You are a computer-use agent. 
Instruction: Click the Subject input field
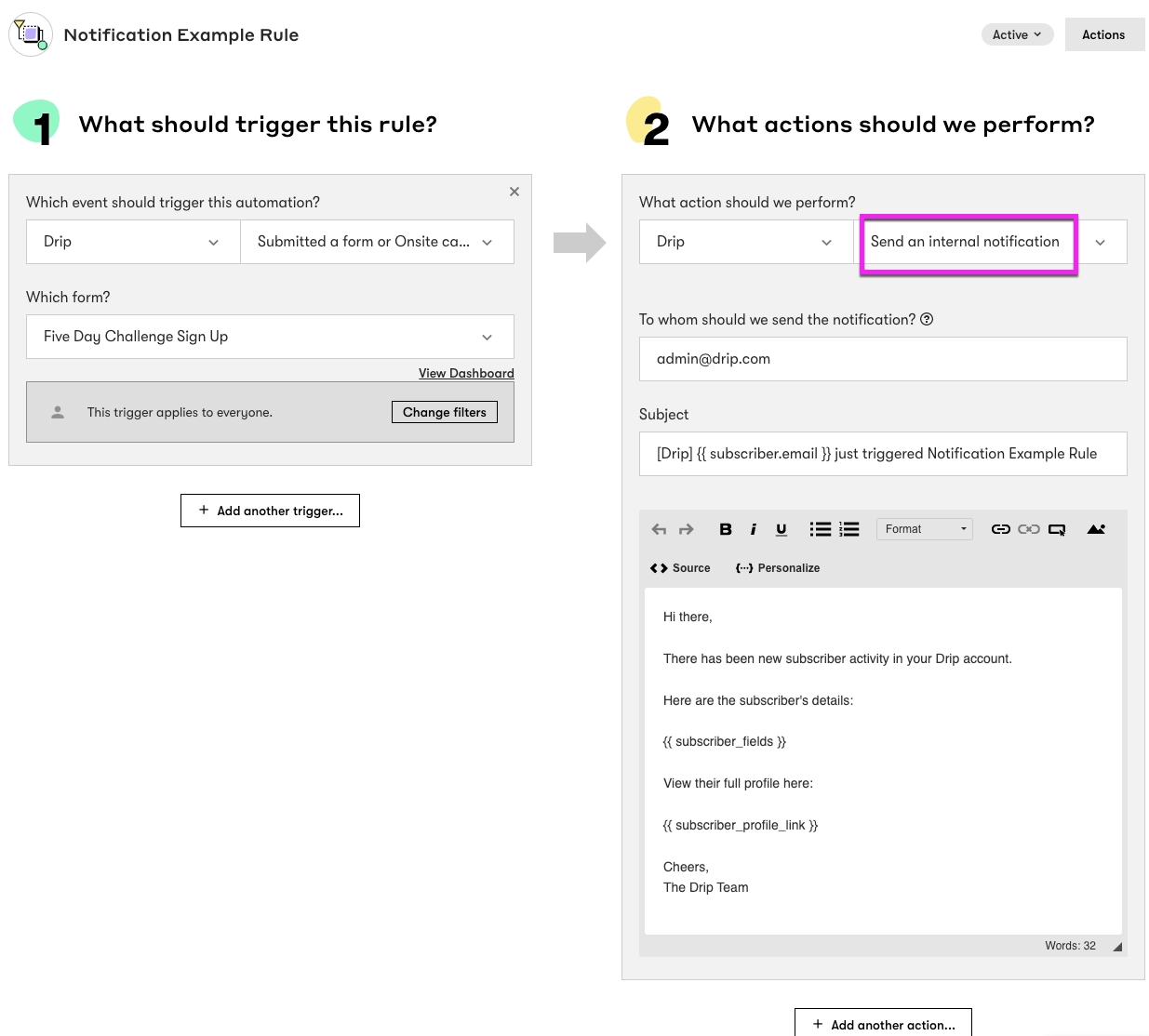883,454
